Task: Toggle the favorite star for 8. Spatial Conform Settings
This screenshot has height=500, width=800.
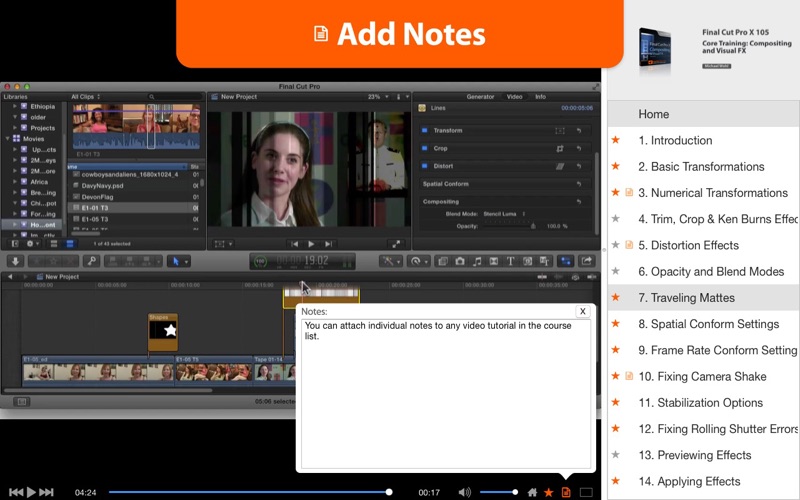Action: coord(616,323)
